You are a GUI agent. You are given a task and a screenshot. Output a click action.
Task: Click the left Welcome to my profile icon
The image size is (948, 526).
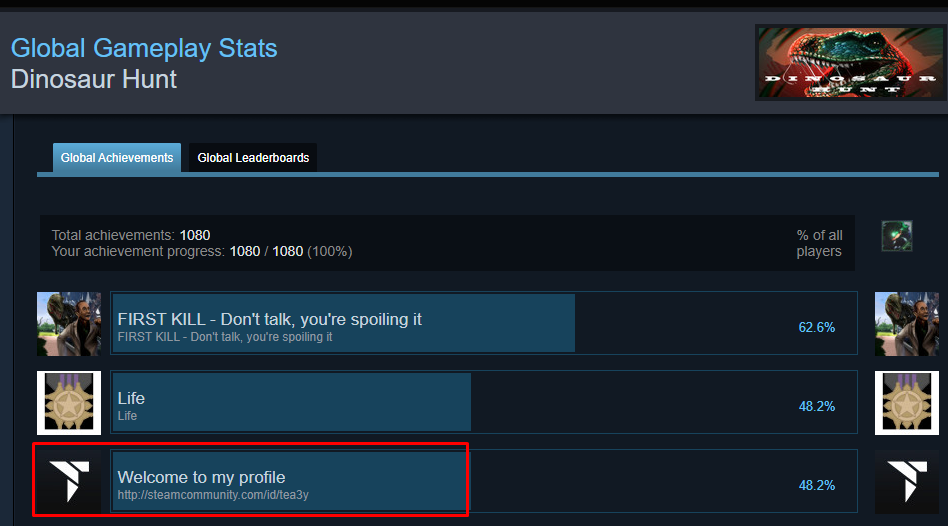[69, 481]
